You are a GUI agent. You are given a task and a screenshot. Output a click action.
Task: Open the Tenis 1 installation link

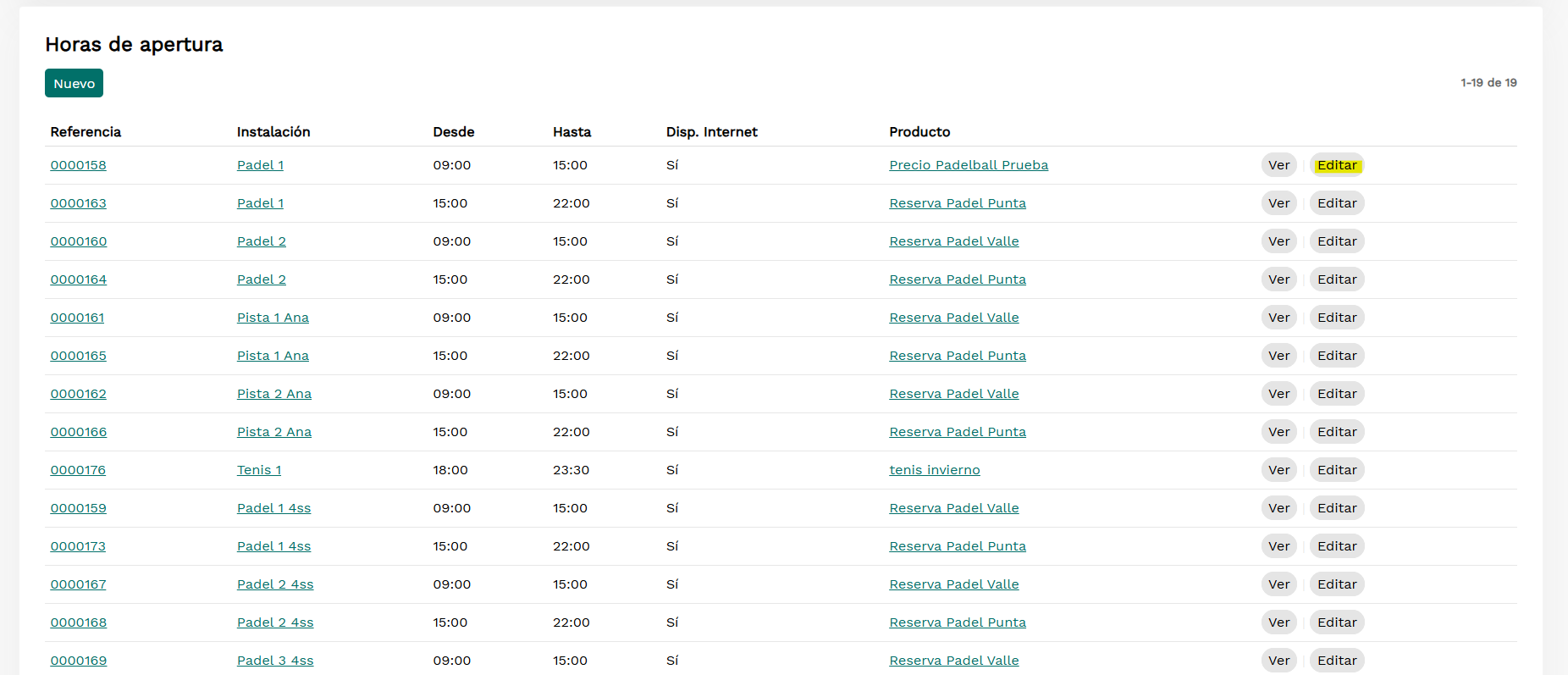(x=258, y=470)
